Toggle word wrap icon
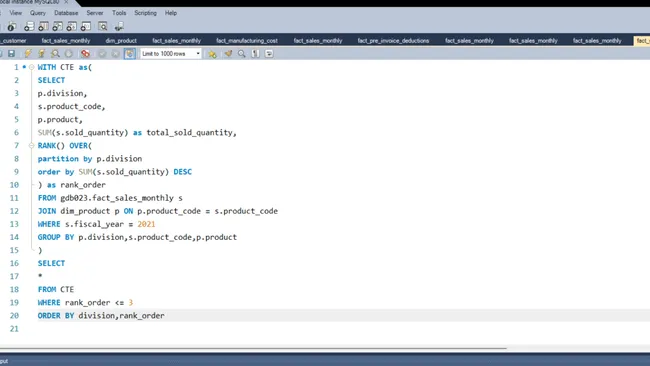Screen dimensions: 650x366 tap(269, 53)
